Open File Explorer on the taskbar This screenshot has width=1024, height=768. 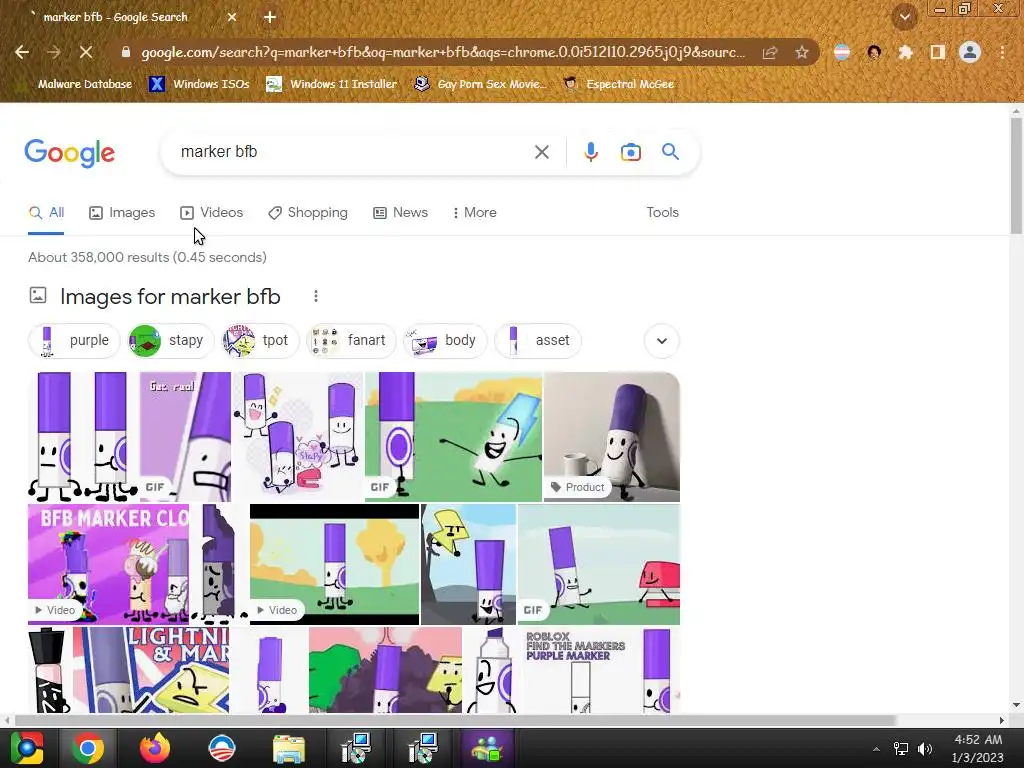click(288, 748)
